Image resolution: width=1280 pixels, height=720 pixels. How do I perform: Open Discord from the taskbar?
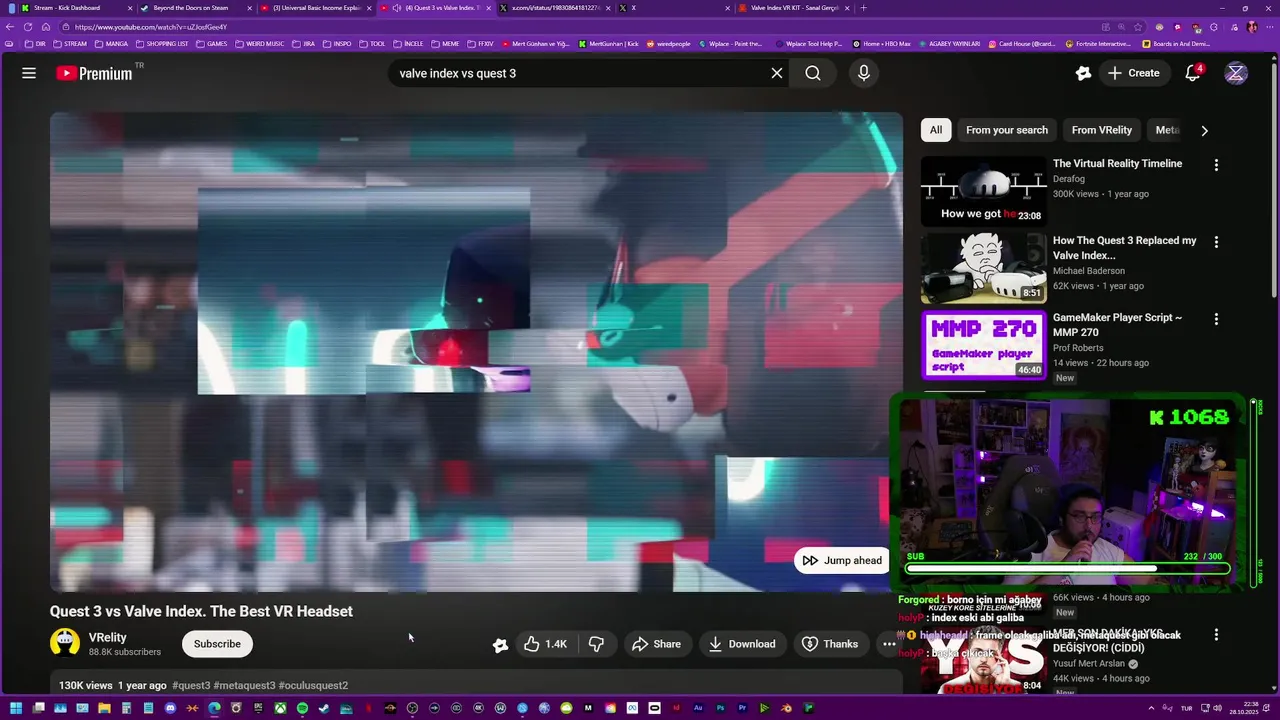170,708
